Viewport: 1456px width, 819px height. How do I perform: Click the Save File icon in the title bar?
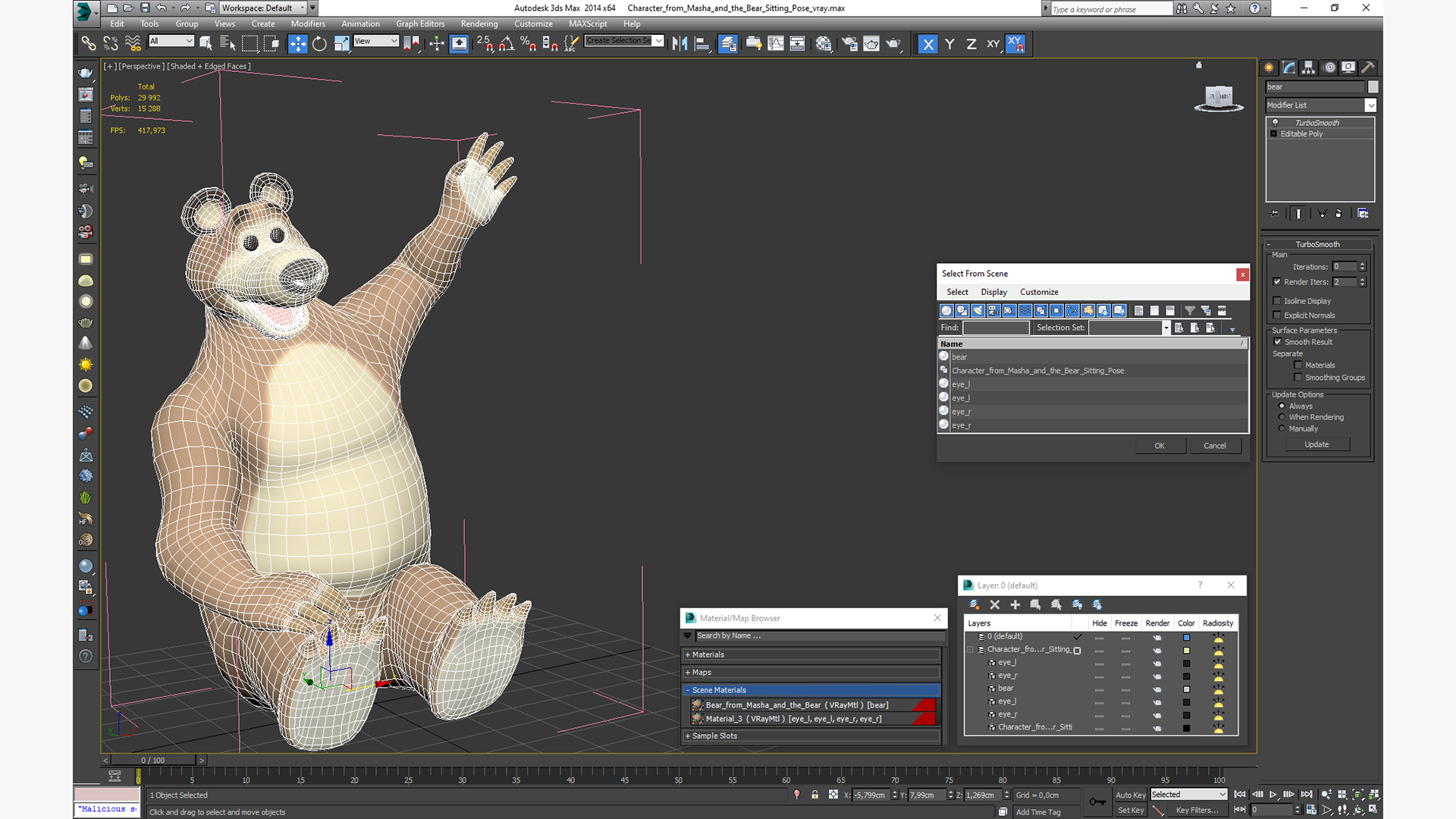144,8
